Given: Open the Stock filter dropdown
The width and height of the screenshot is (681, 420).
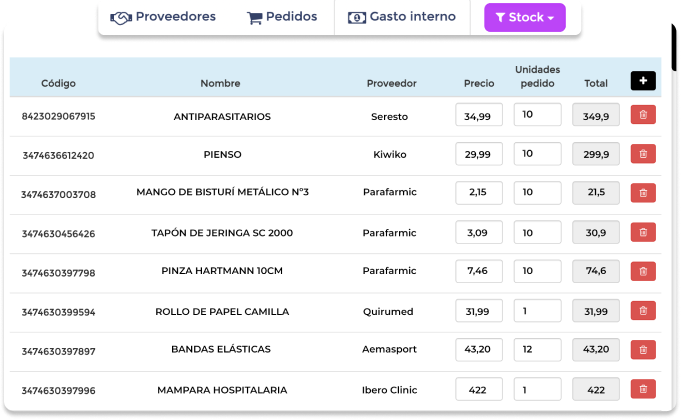Looking at the screenshot, I should [x=525, y=17].
